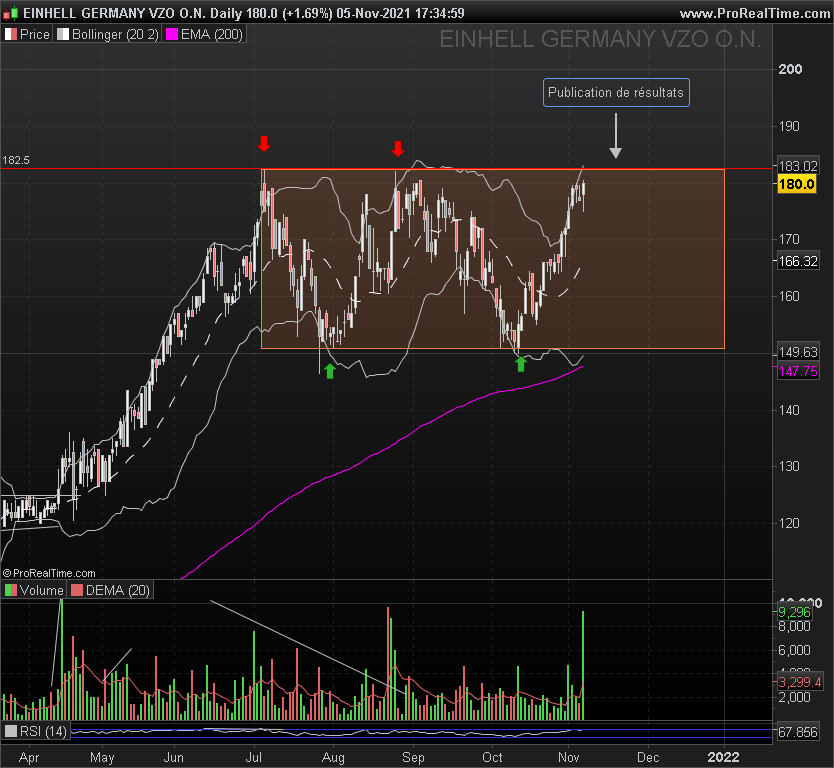Image resolution: width=834 pixels, height=768 pixels.
Task: Click the 147.75 EMA value label
Action: point(798,371)
